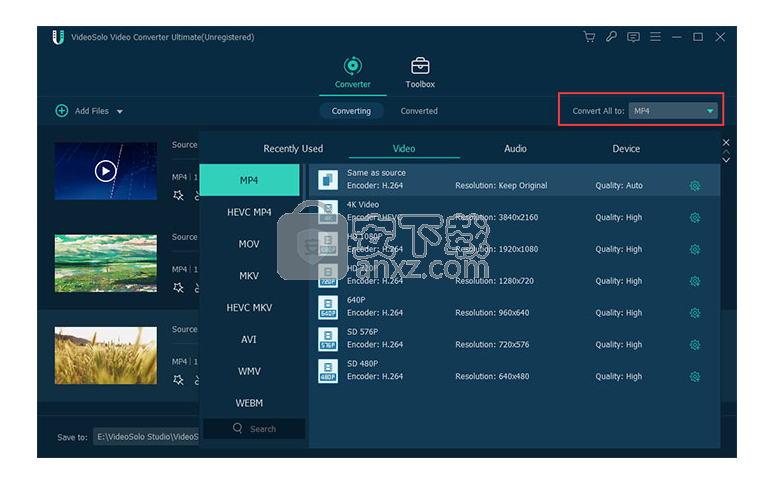Open the Video format tab
Screen dimensions: 770x484
404,149
